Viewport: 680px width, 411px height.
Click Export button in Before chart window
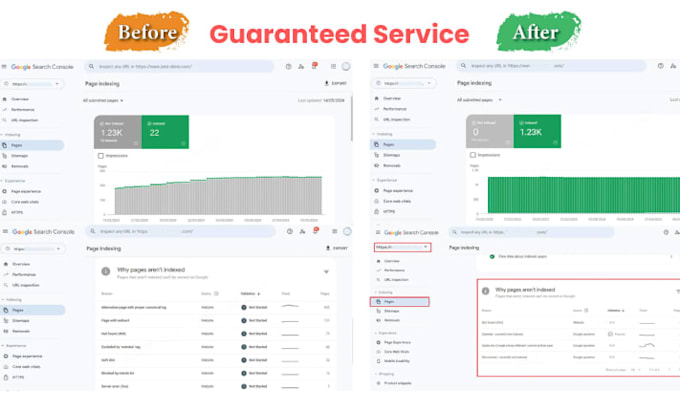click(x=335, y=83)
